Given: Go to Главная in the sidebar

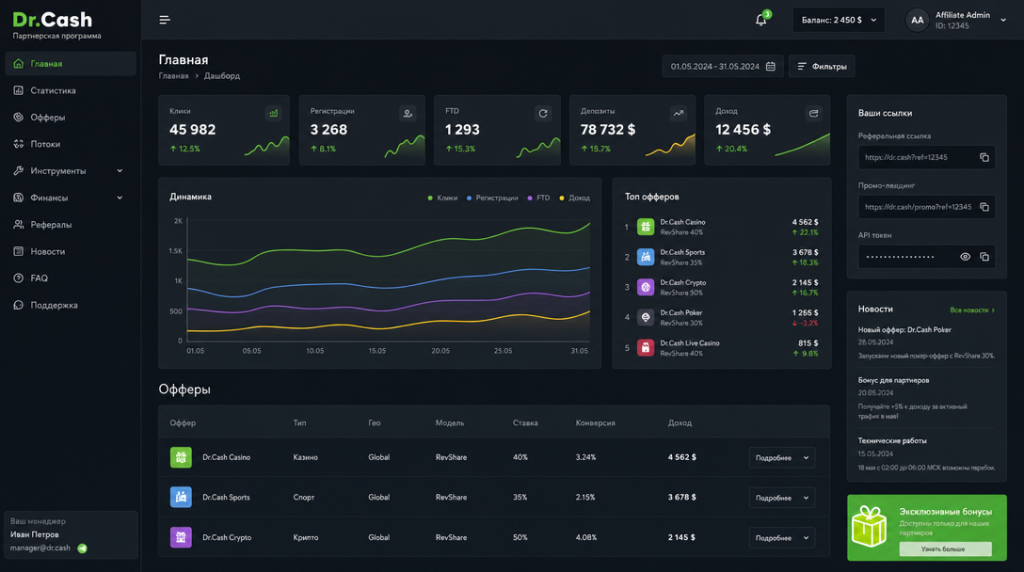Looking at the screenshot, I should coord(71,63).
